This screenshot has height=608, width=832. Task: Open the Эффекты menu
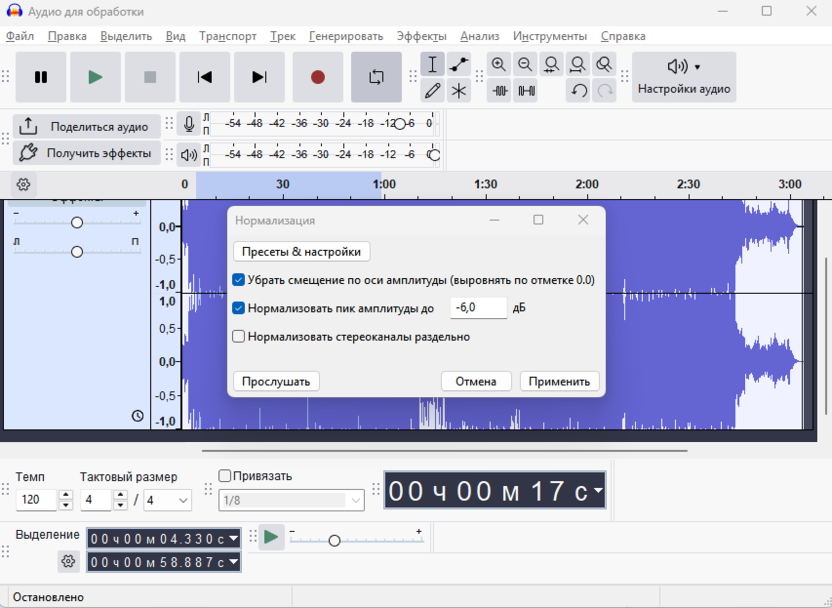click(x=422, y=35)
